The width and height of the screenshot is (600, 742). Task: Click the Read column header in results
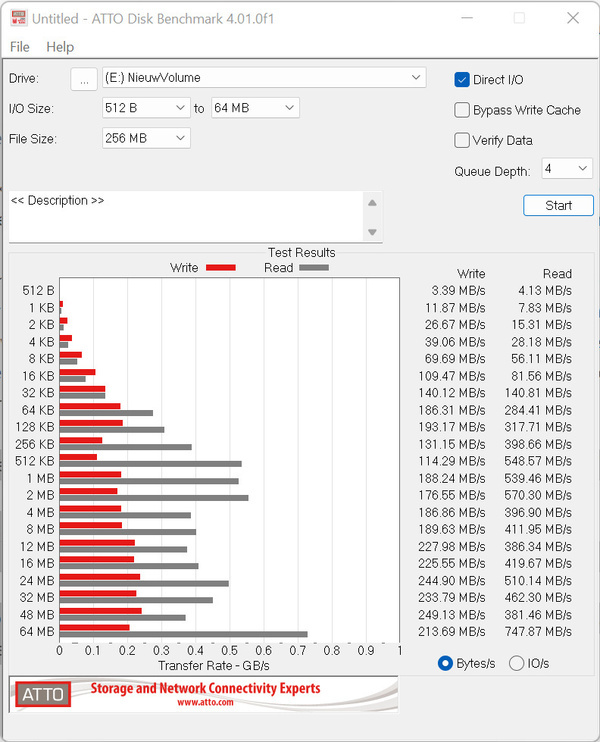557,274
